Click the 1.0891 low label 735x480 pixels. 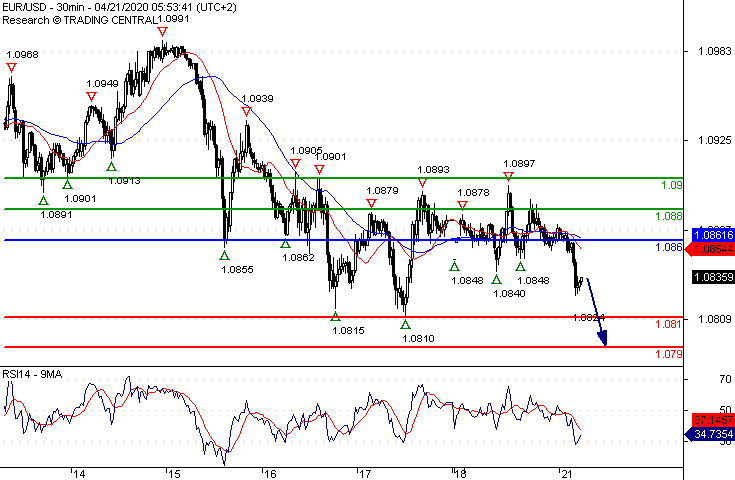(x=56, y=215)
